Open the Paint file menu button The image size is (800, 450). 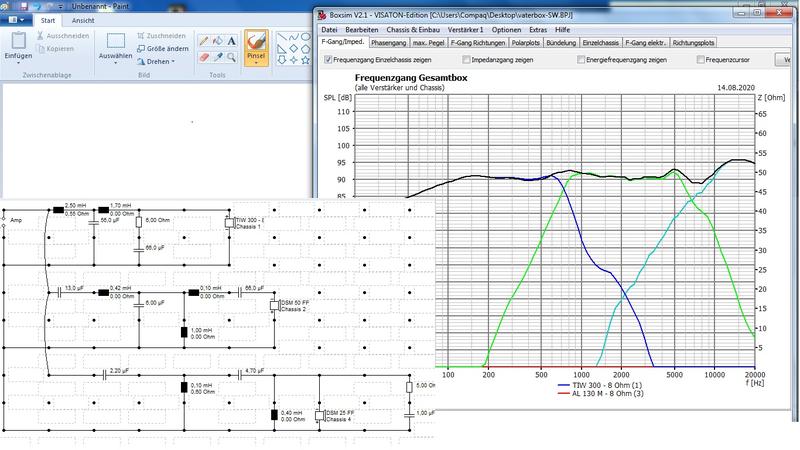coord(15,19)
